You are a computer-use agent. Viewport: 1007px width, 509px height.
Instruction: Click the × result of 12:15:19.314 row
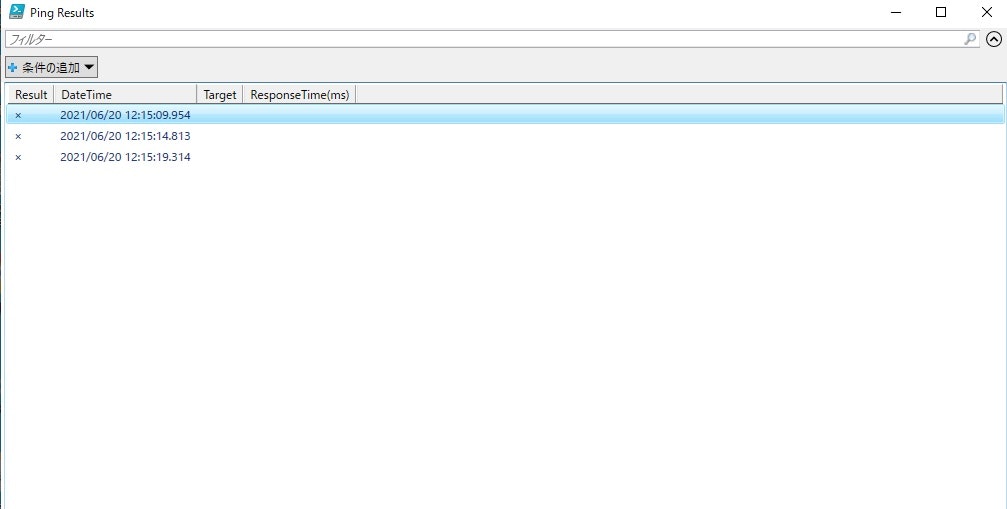pyautogui.click(x=18, y=157)
